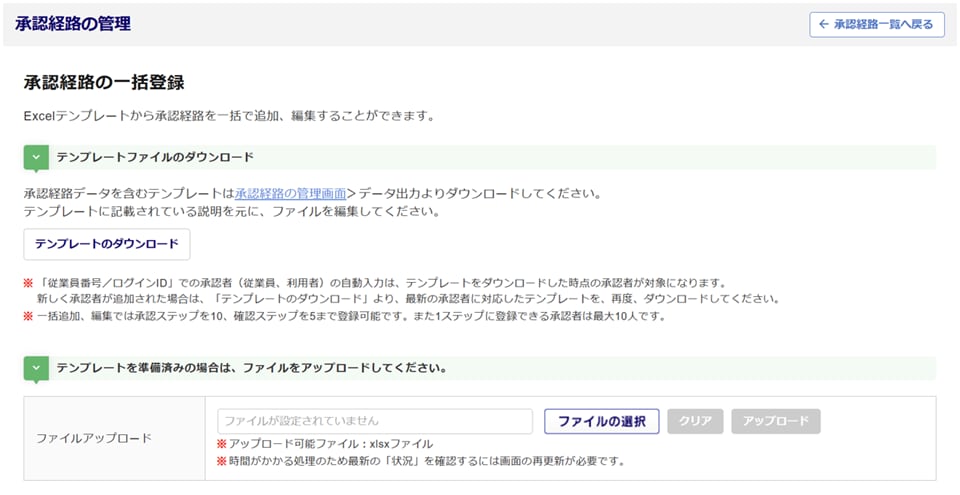Click the note about 画面の再更新
The image size is (960, 495).
click(420, 461)
